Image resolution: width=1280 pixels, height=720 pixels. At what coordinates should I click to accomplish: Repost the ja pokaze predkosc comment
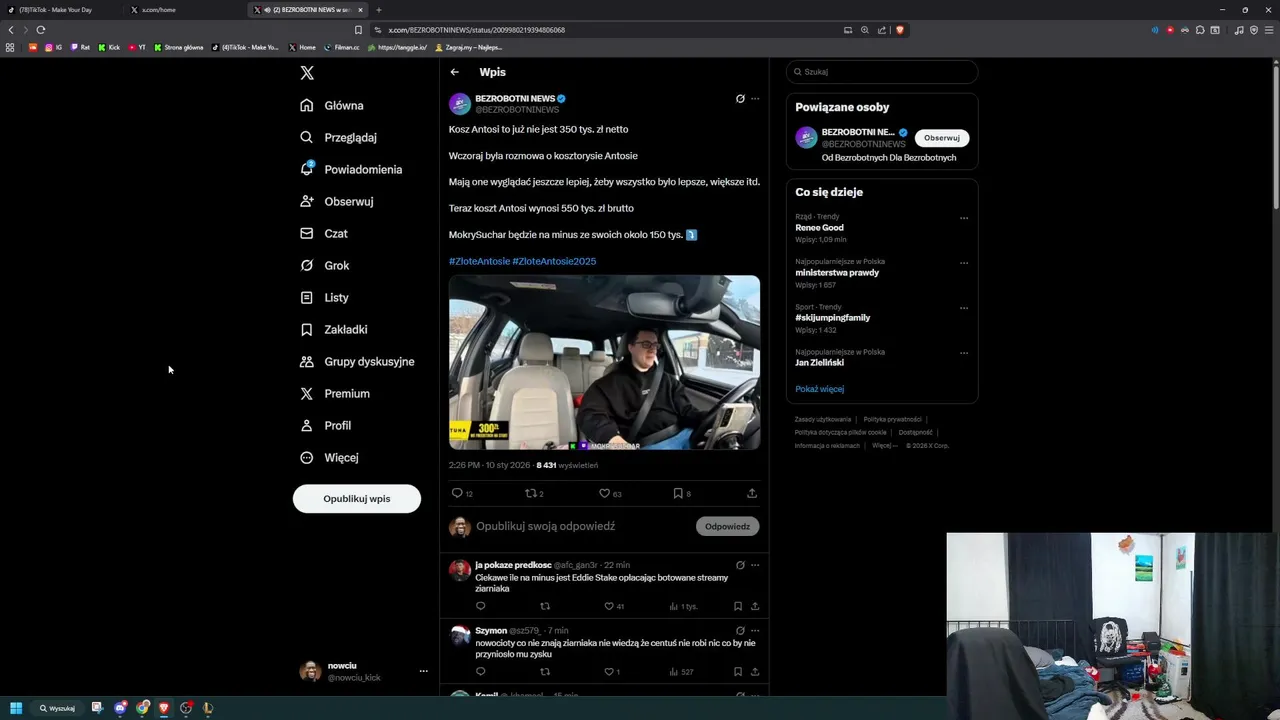pos(545,606)
